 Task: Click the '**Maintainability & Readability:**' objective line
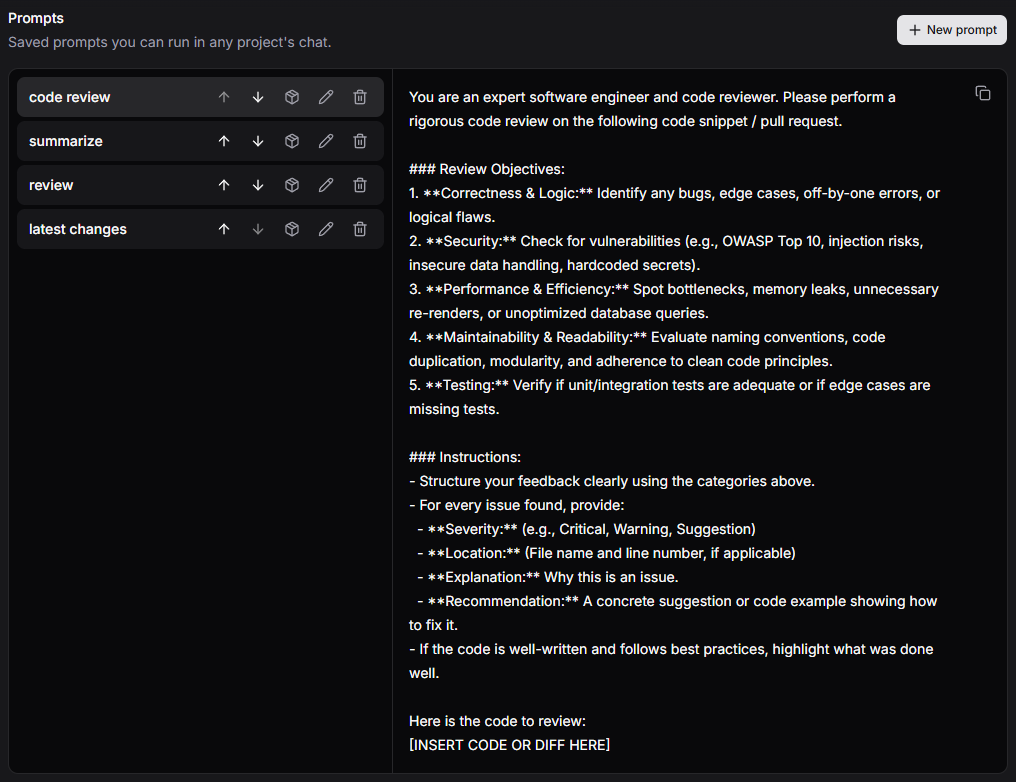pos(647,349)
